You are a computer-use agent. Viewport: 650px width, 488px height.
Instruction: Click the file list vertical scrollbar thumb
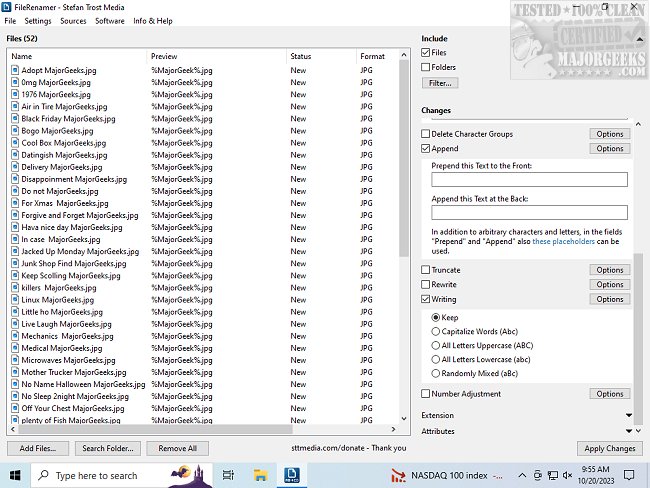click(x=404, y=159)
